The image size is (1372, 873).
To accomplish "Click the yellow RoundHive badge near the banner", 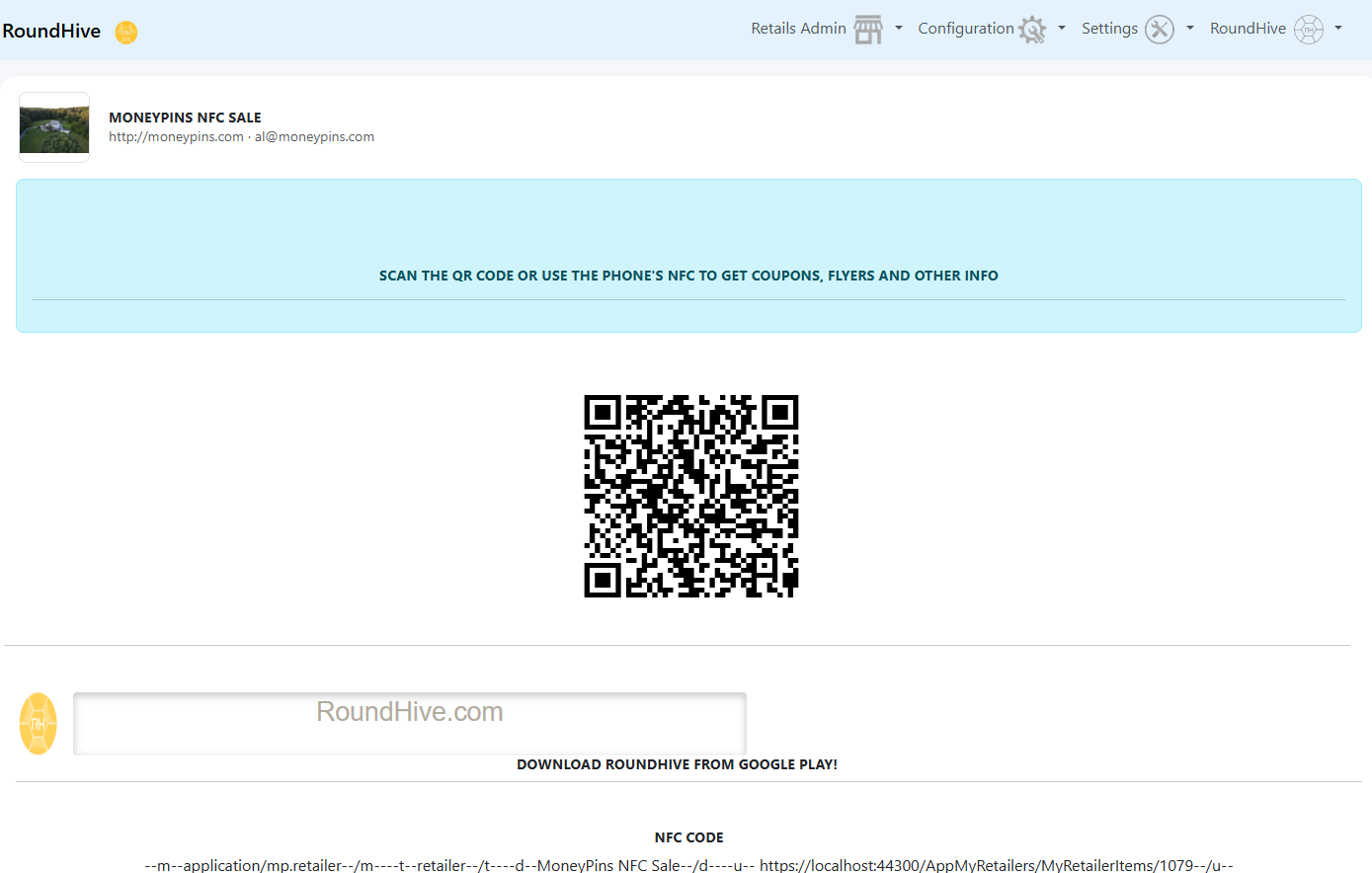I will pyautogui.click(x=39, y=724).
